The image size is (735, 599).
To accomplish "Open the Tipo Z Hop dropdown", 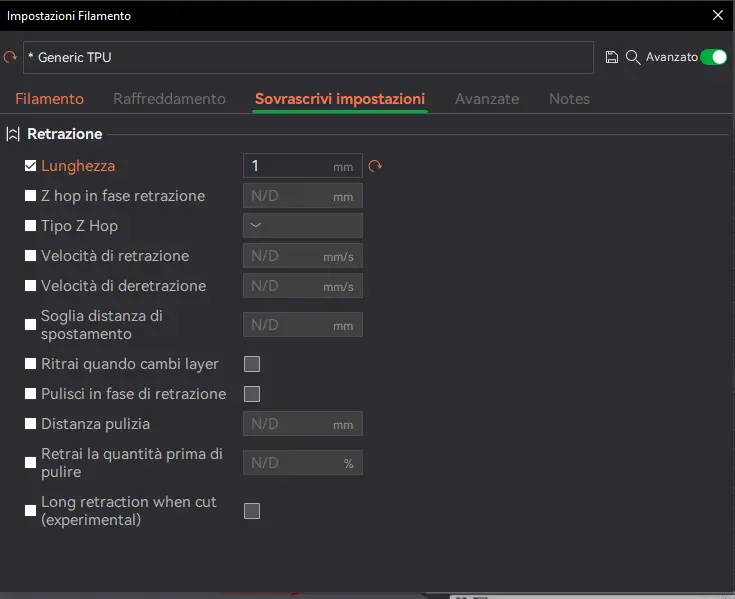I will (x=303, y=225).
